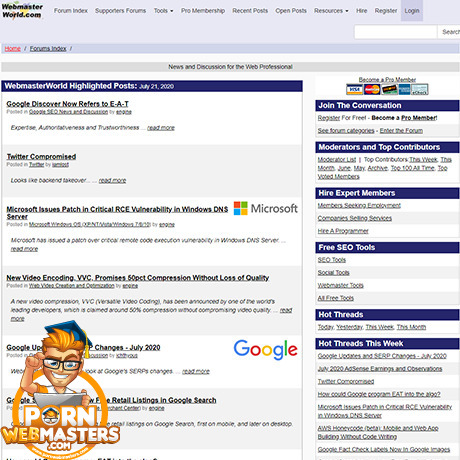Screen dimensions: 460x460
Task: Click the Login button
Action: pyautogui.click(x=412, y=11)
